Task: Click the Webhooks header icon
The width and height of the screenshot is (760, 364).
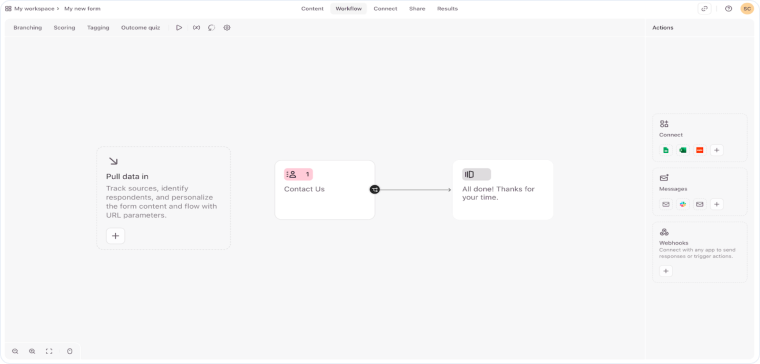Action: click(x=664, y=232)
